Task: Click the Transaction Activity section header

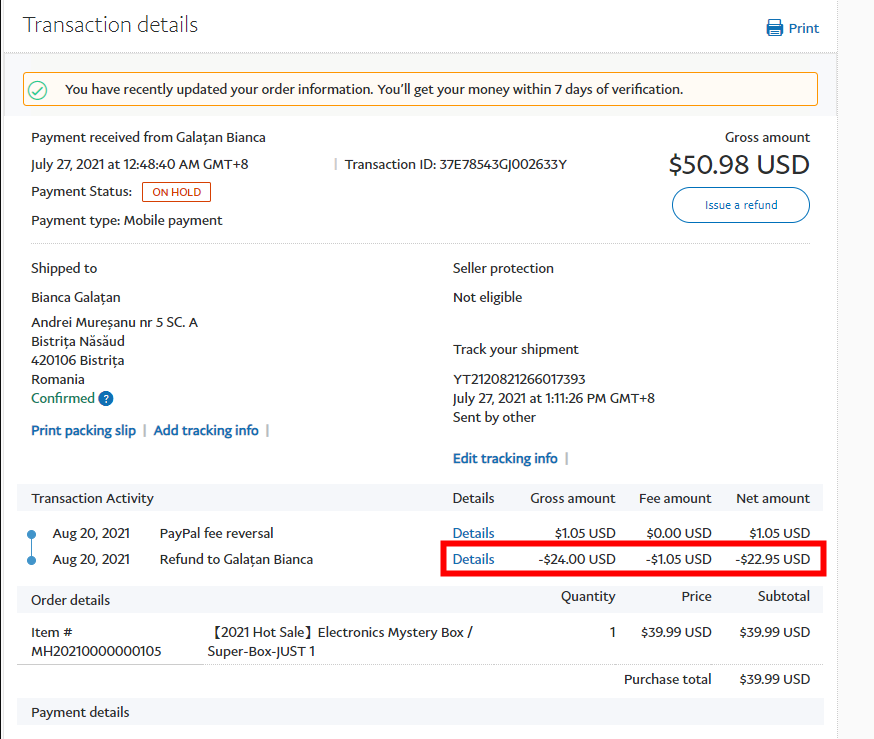Action: [x=92, y=498]
